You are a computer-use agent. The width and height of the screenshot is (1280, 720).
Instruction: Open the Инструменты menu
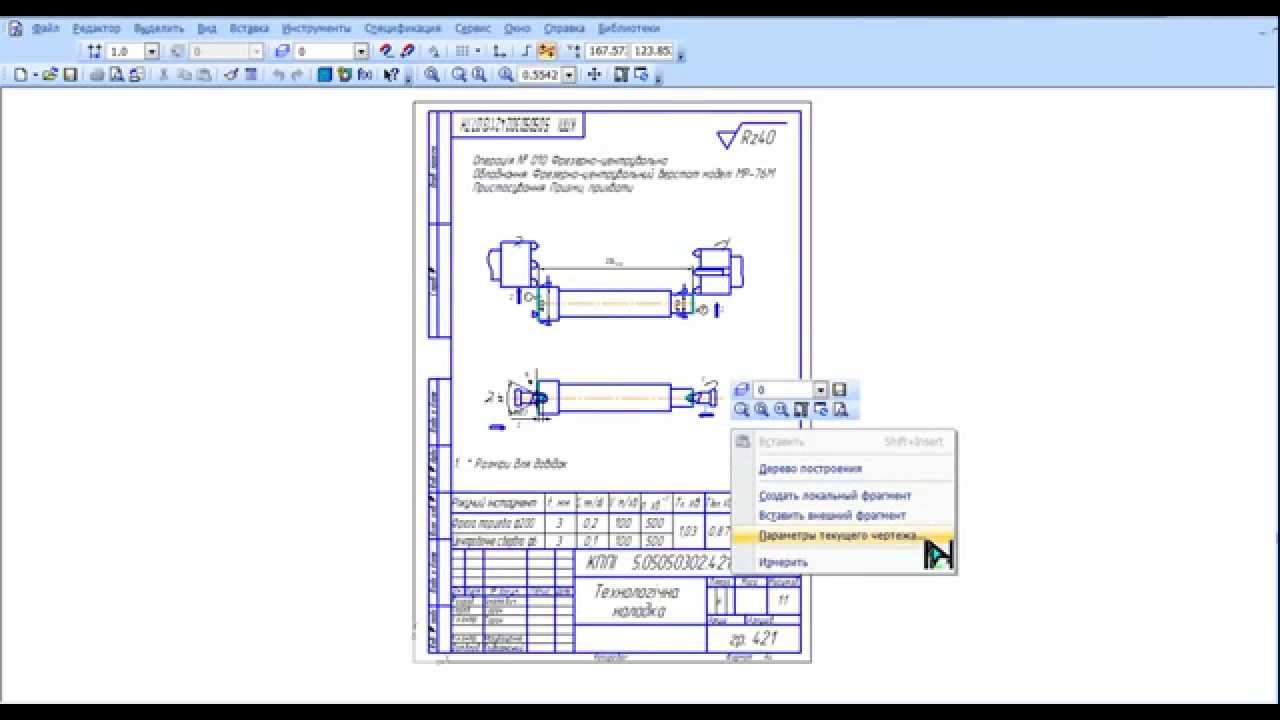(x=316, y=28)
